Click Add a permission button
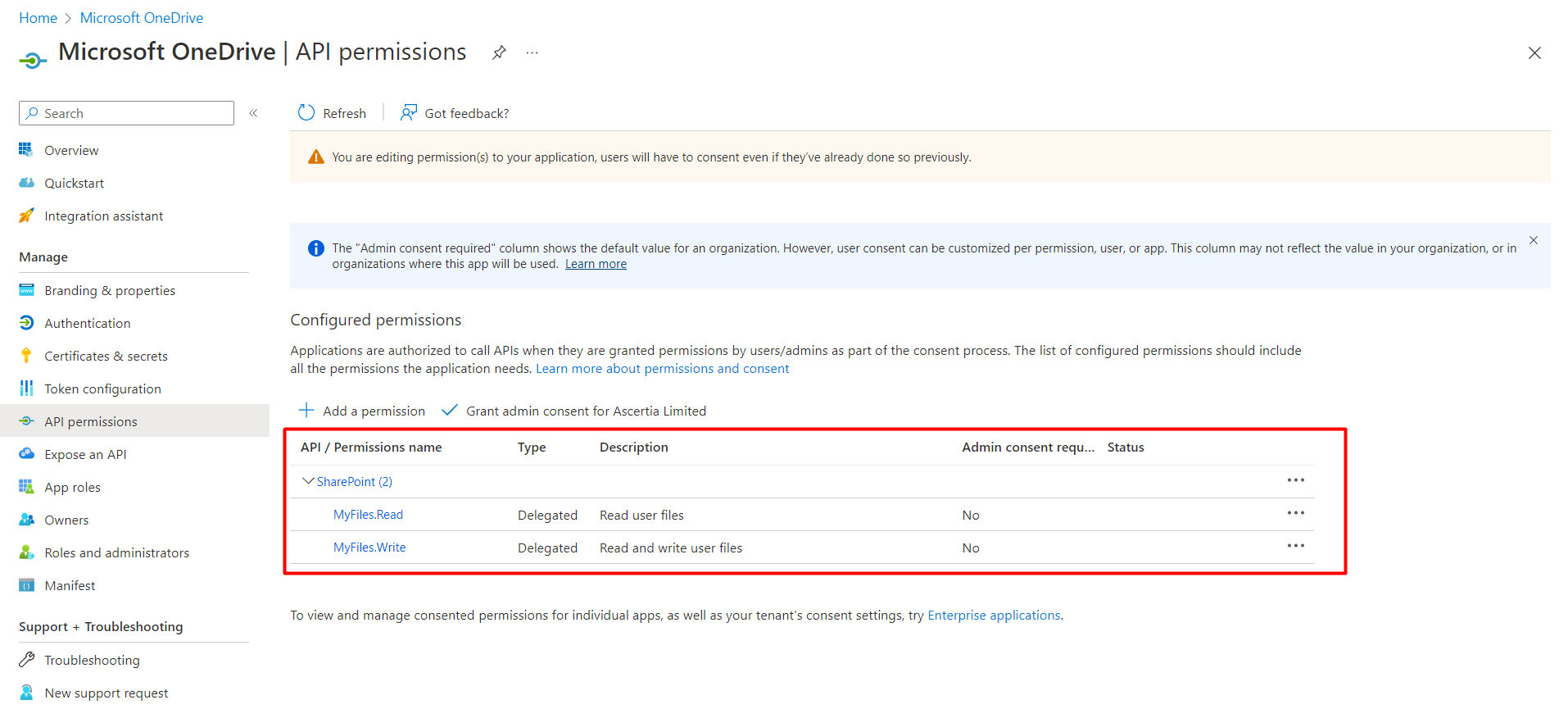The height and width of the screenshot is (718, 1568). (361, 411)
